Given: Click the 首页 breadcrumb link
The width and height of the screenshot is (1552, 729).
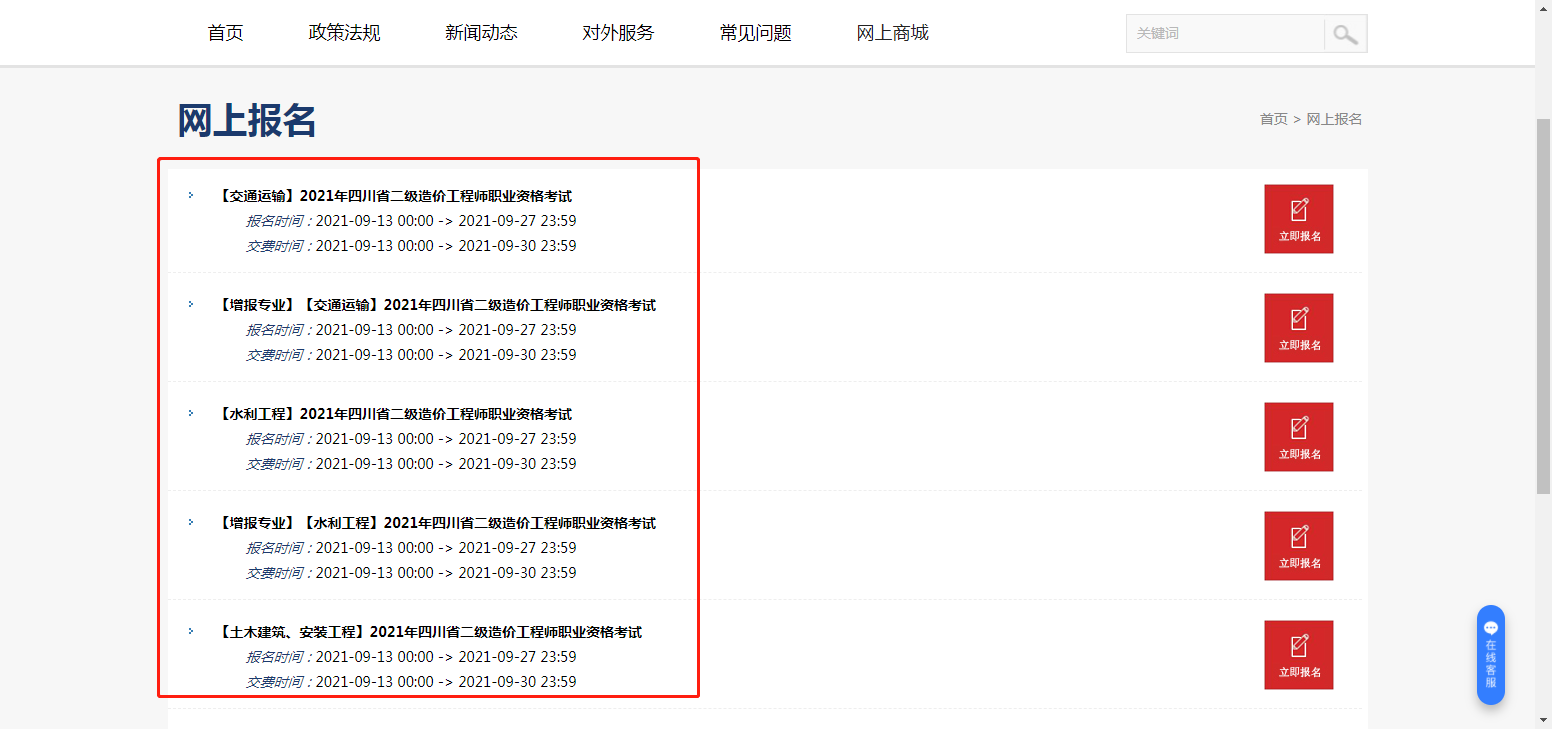Looking at the screenshot, I should click(x=1273, y=119).
